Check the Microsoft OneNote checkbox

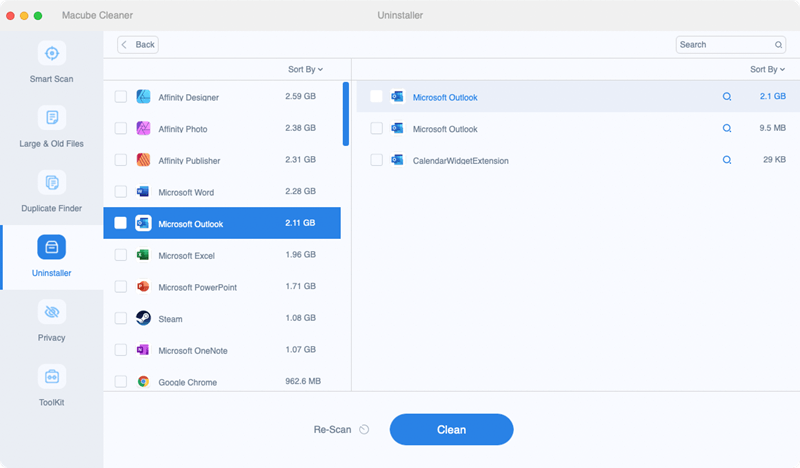tap(121, 350)
